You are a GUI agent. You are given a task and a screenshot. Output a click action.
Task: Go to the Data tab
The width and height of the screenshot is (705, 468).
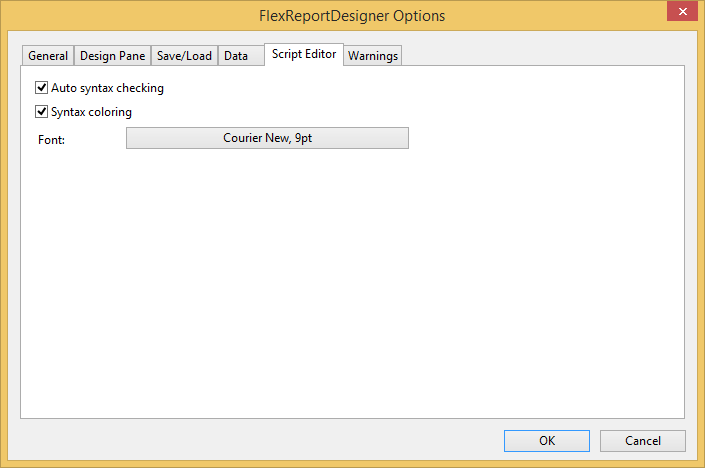[236, 56]
